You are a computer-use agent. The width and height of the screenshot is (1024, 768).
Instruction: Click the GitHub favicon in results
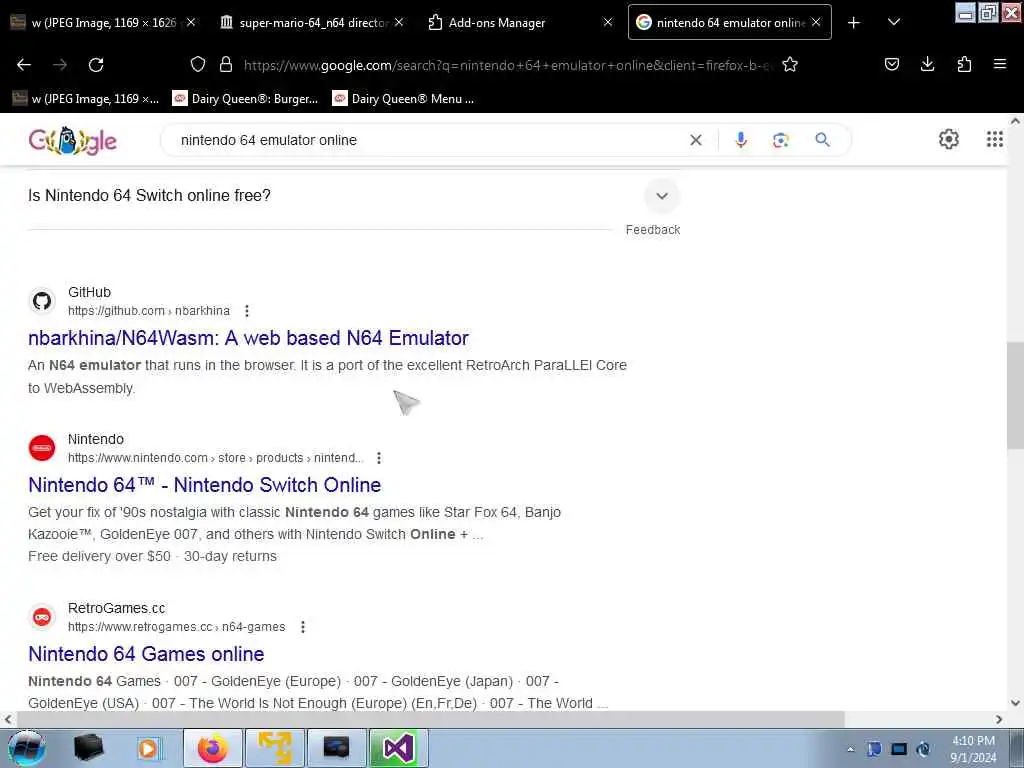(42, 301)
